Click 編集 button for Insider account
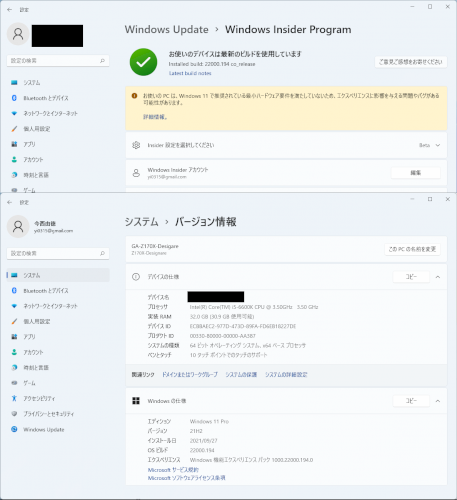The width and height of the screenshot is (457, 500). point(415,173)
